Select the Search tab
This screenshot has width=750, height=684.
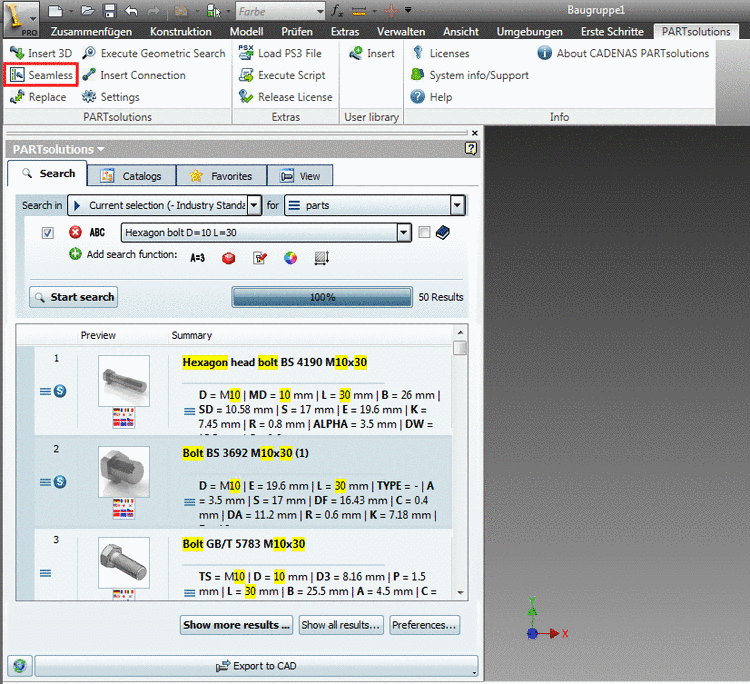point(47,174)
